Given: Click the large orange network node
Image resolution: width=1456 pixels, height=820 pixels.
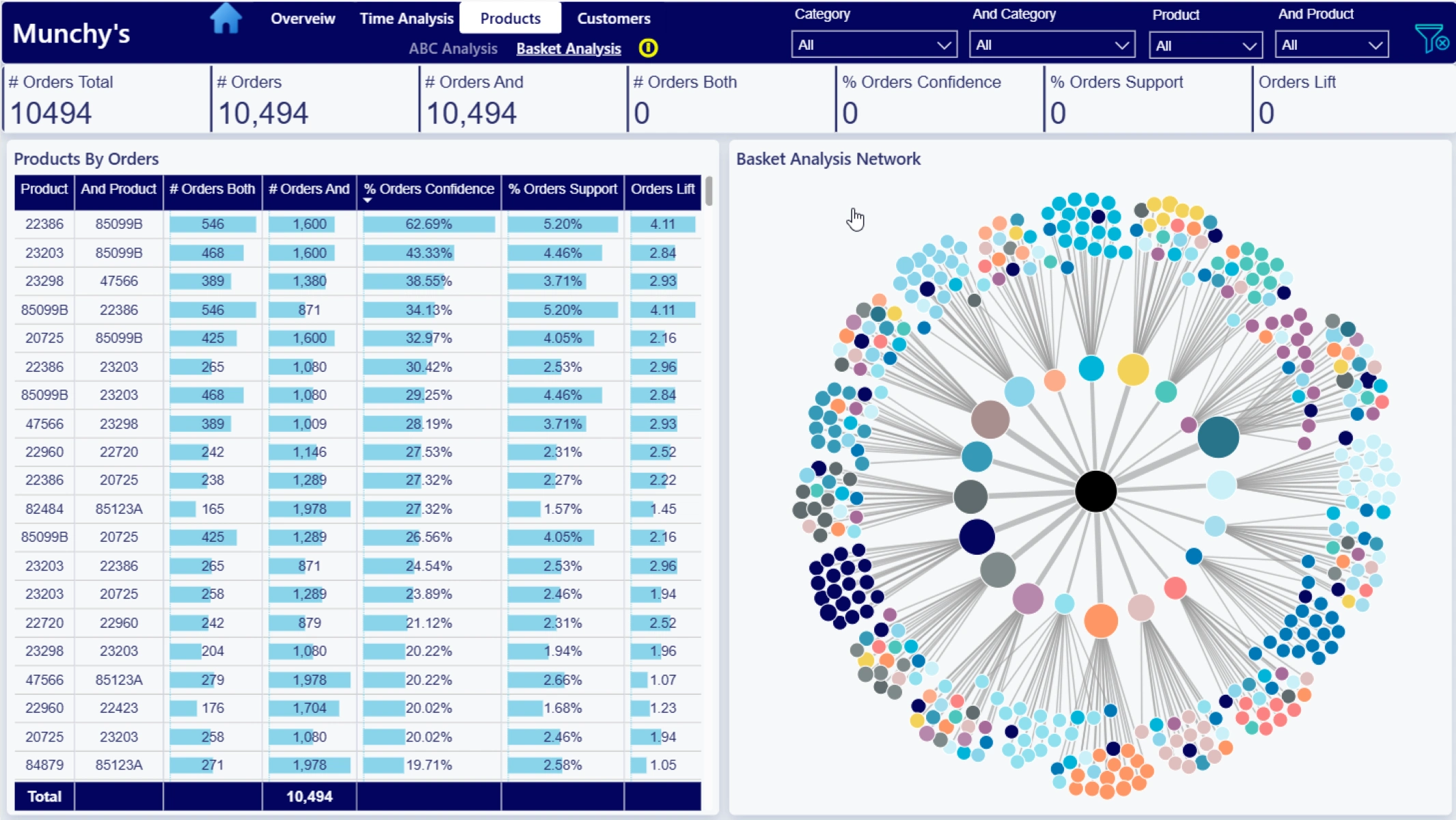Looking at the screenshot, I should coord(1101,620).
